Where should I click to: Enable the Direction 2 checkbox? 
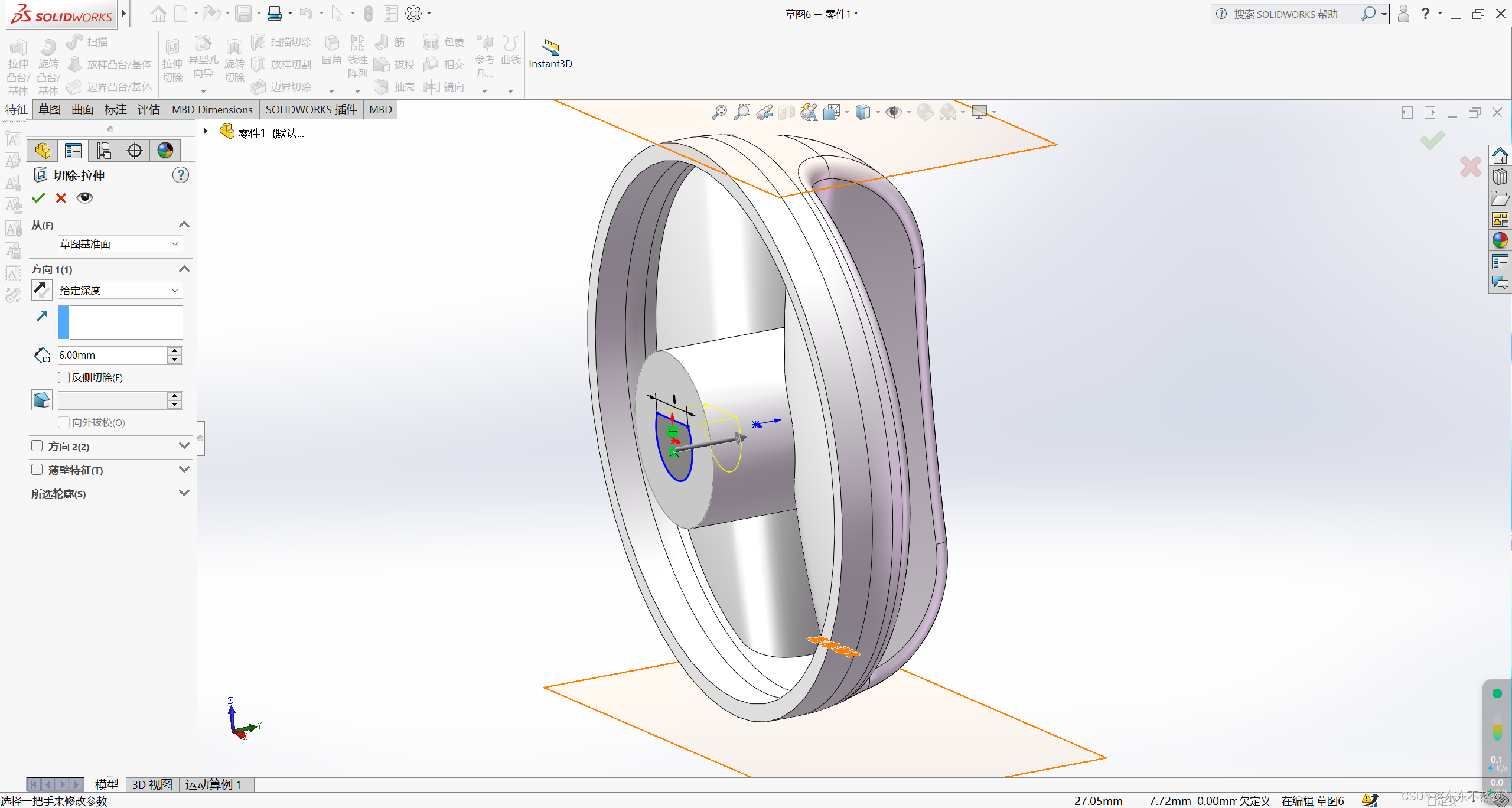37,446
